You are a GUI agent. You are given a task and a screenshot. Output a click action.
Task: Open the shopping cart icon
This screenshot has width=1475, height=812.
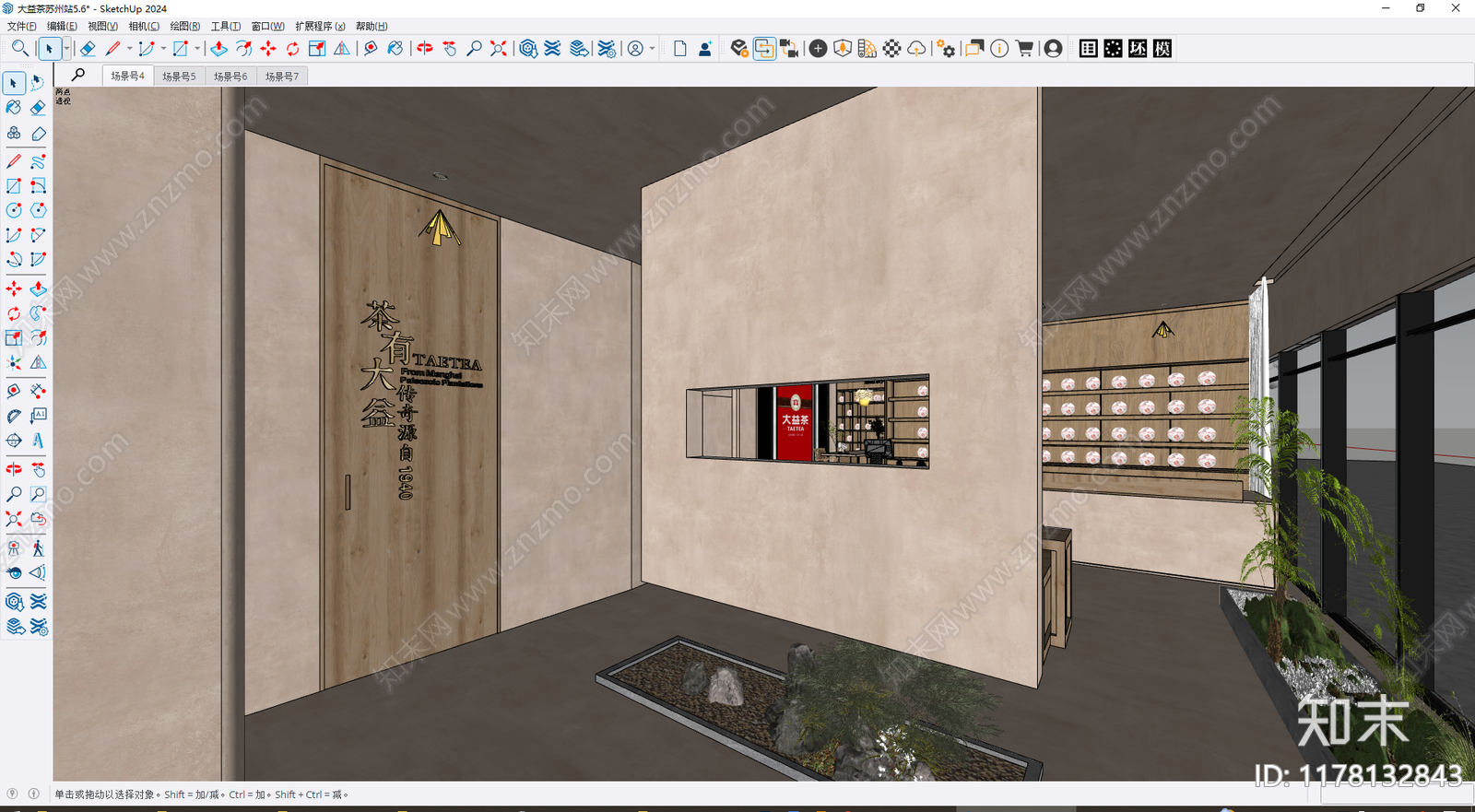[1024, 49]
